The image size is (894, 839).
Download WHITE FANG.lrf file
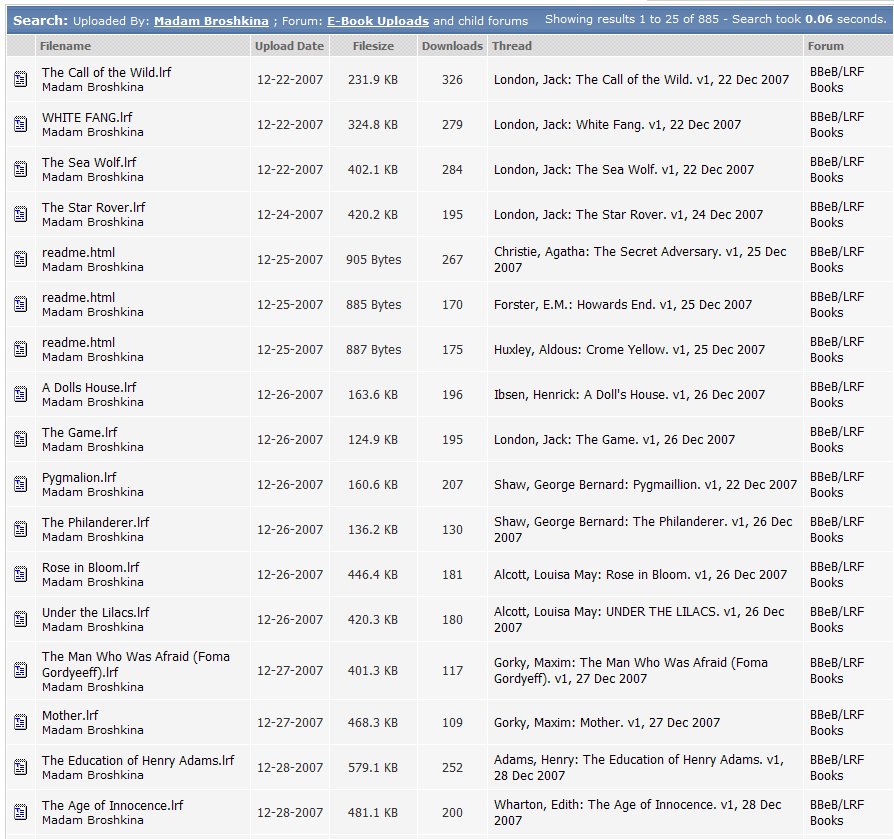click(87, 117)
